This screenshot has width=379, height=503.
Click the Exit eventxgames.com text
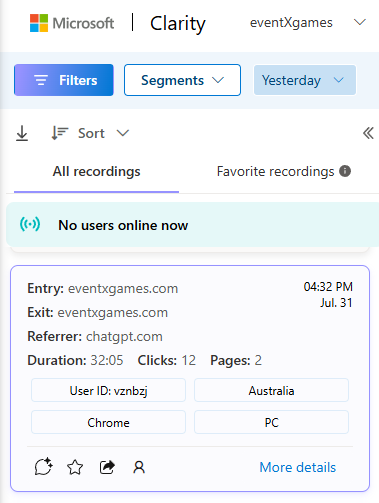(97, 312)
